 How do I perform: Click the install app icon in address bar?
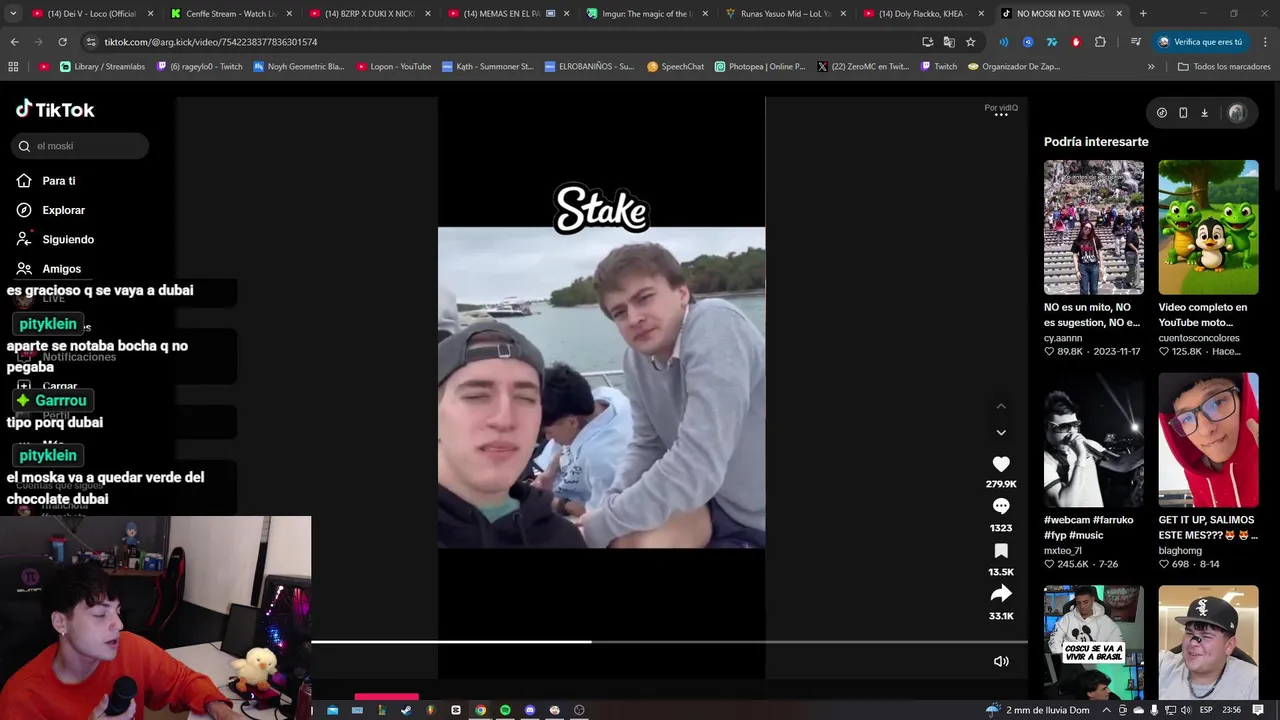(x=928, y=42)
